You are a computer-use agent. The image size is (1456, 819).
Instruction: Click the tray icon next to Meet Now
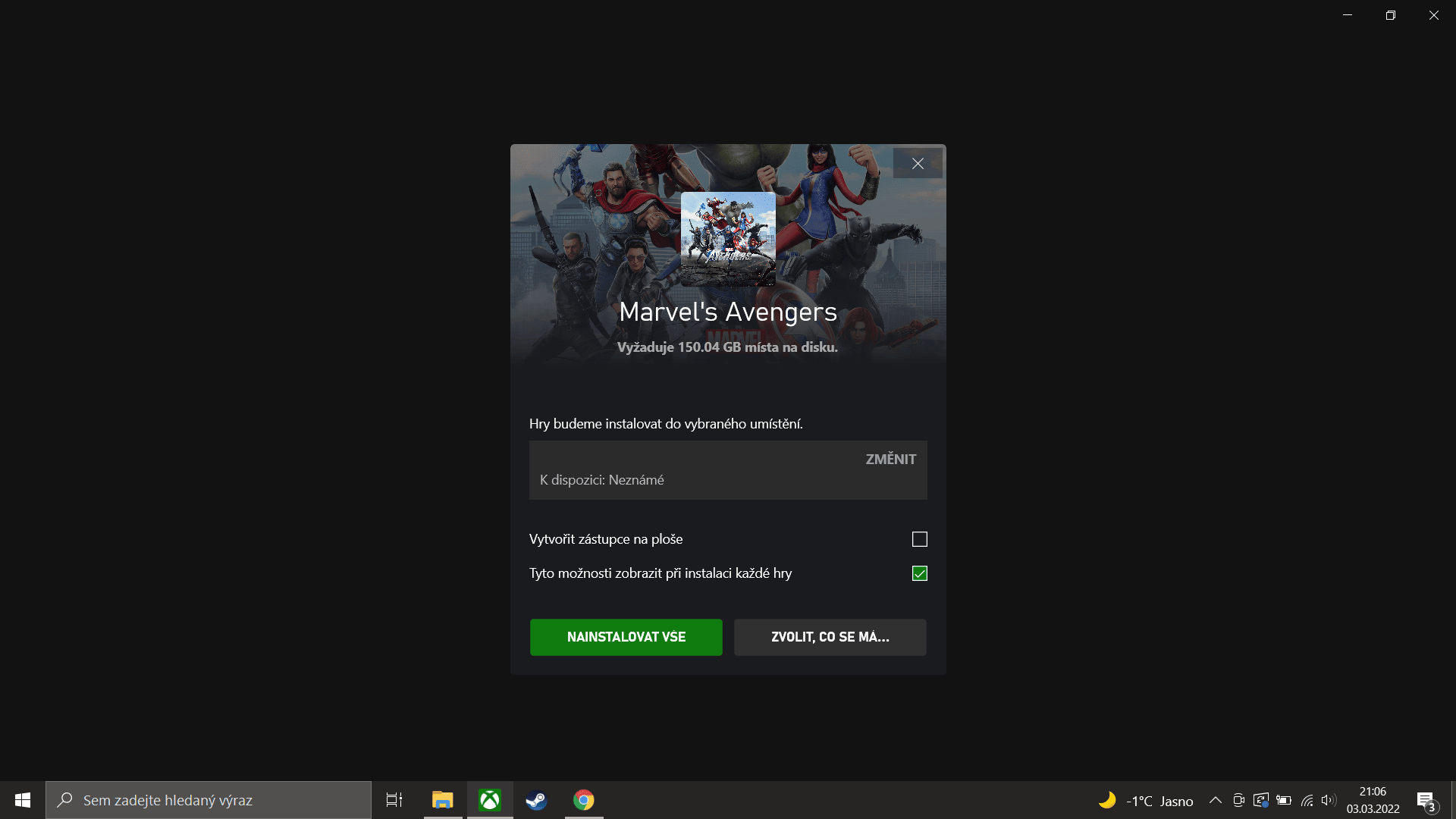click(x=1261, y=800)
